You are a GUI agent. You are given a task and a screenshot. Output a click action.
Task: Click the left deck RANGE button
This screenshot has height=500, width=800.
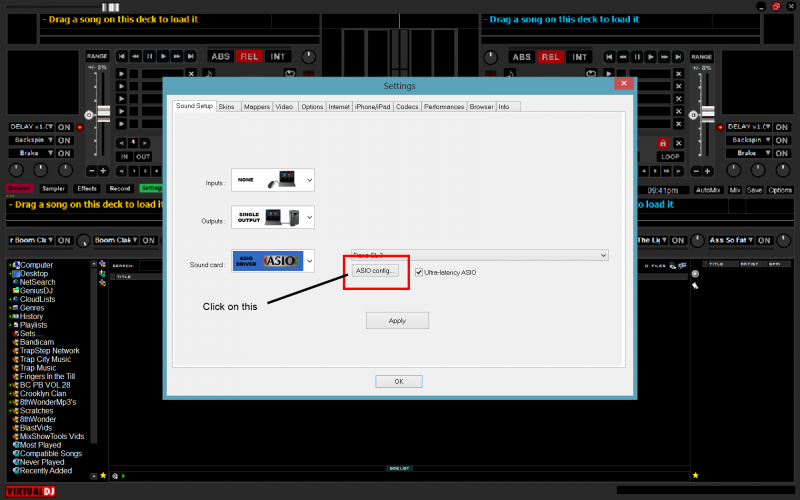[x=97, y=56]
